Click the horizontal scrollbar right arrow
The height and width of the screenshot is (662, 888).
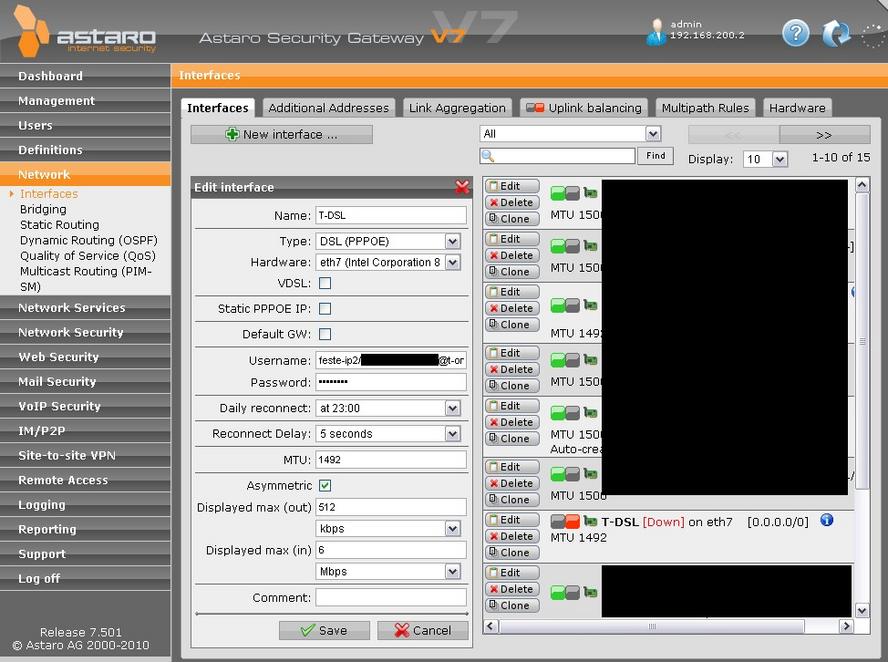pos(846,626)
